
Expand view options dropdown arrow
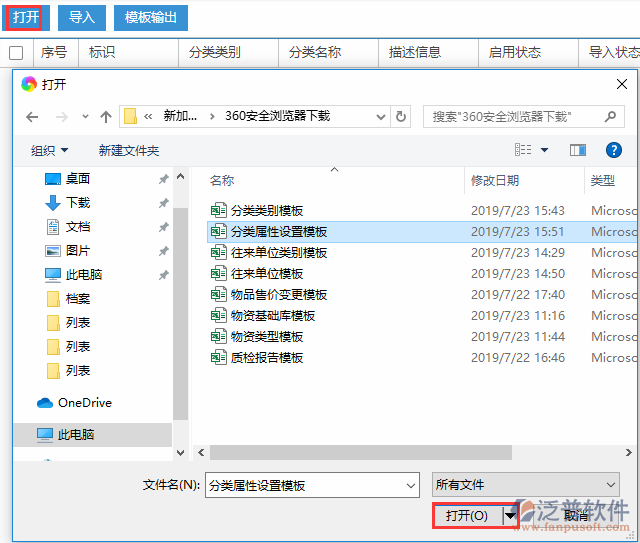(544, 150)
